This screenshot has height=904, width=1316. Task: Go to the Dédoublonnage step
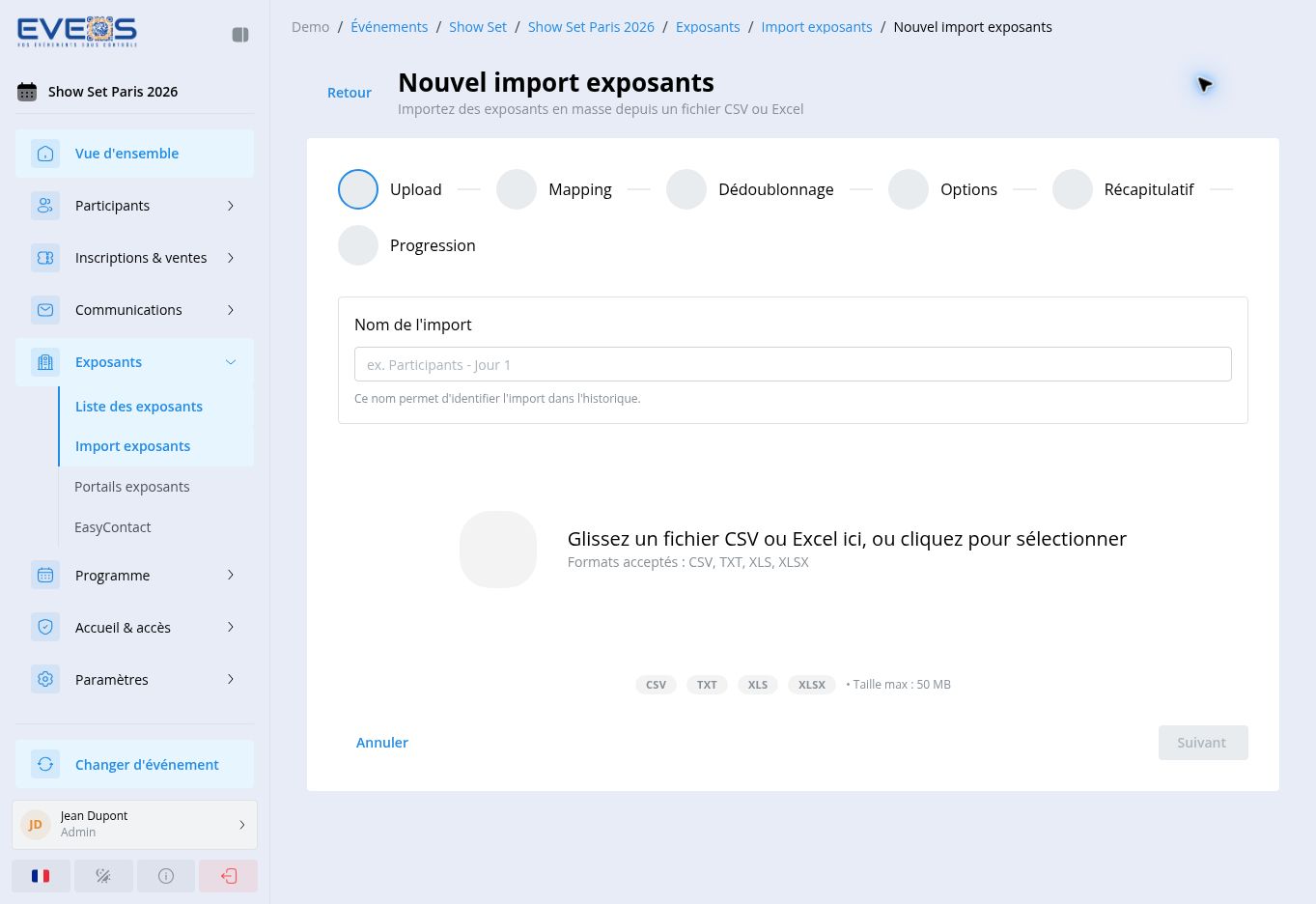point(750,189)
